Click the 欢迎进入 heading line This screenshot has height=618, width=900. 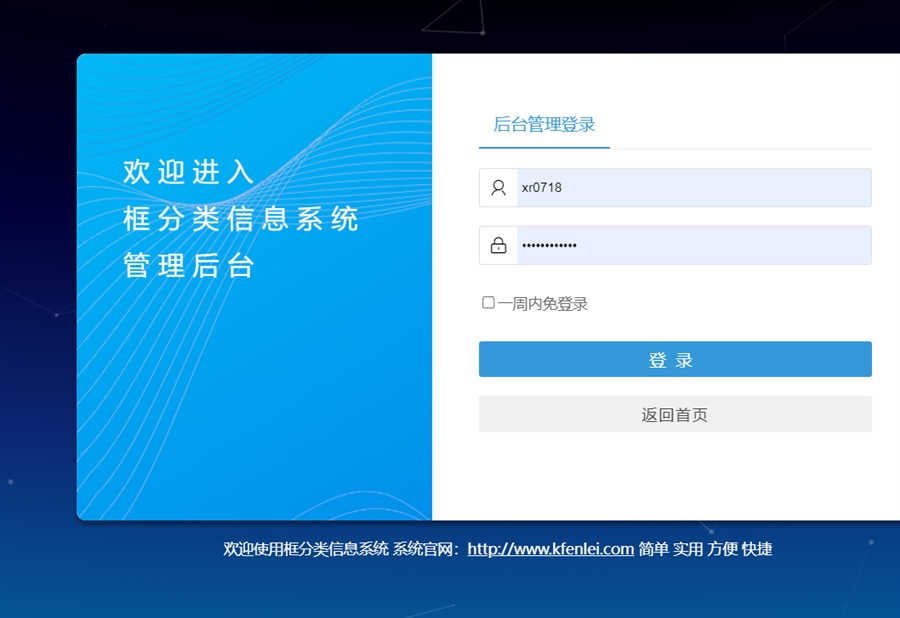click(x=189, y=171)
